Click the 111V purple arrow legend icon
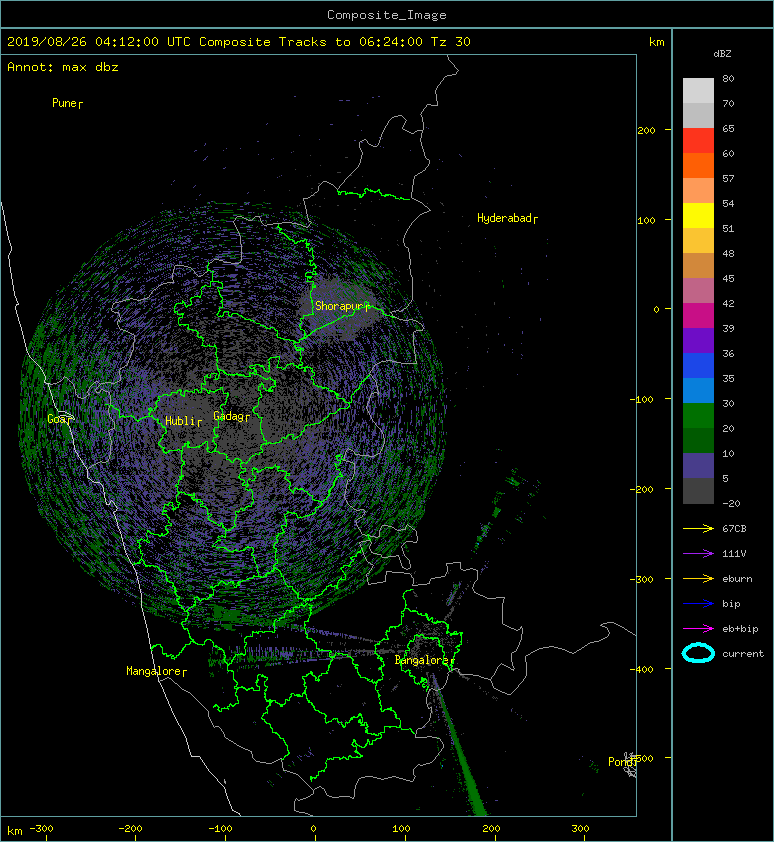774x842 pixels. pyautogui.click(x=698, y=554)
